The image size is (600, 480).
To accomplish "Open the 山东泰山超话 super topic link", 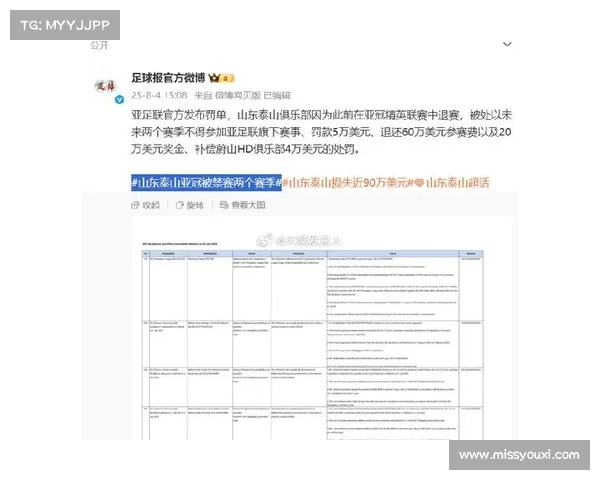I will (x=452, y=183).
